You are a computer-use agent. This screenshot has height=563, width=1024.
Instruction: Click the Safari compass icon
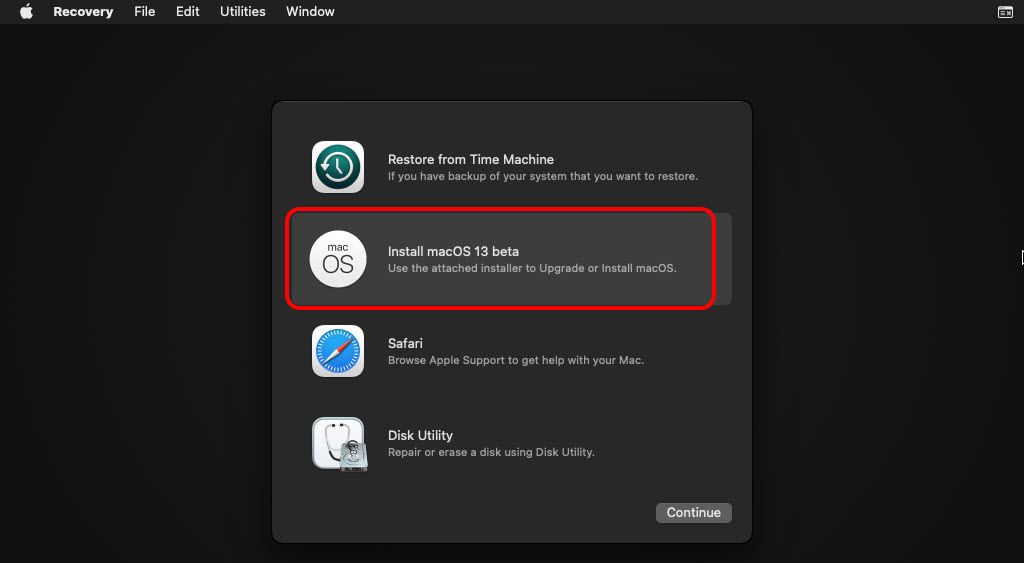coord(338,351)
